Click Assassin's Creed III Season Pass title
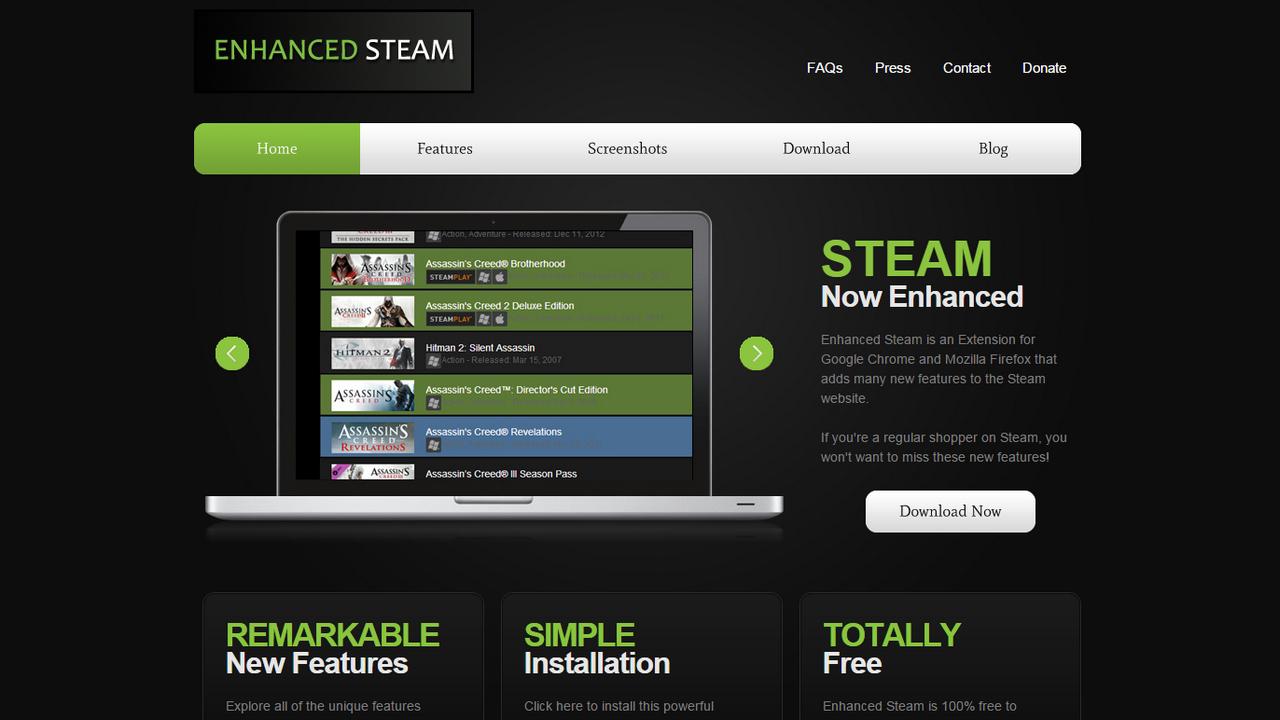Screen dimensions: 1280x720 coord(501,474)
